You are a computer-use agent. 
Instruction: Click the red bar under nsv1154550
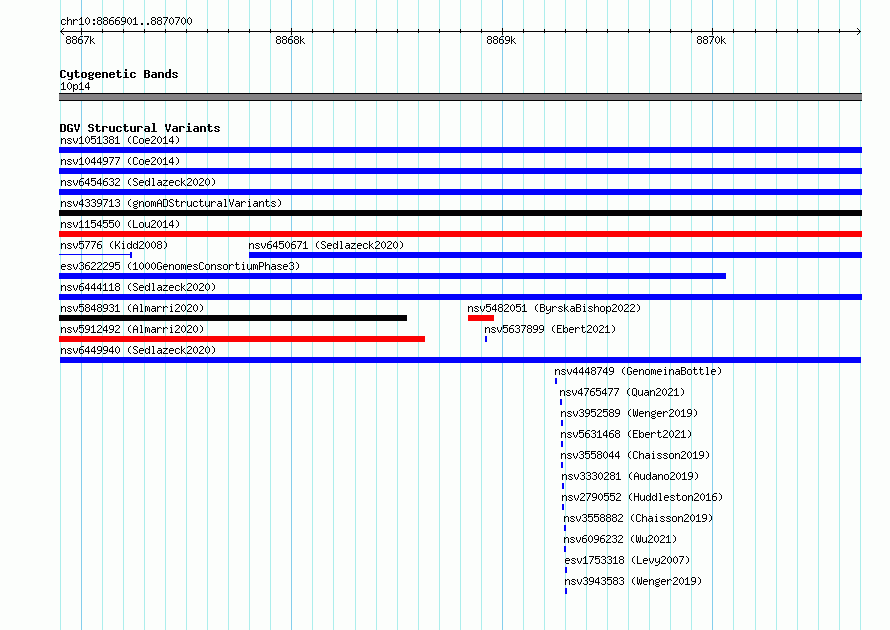[x=460, y=234]
